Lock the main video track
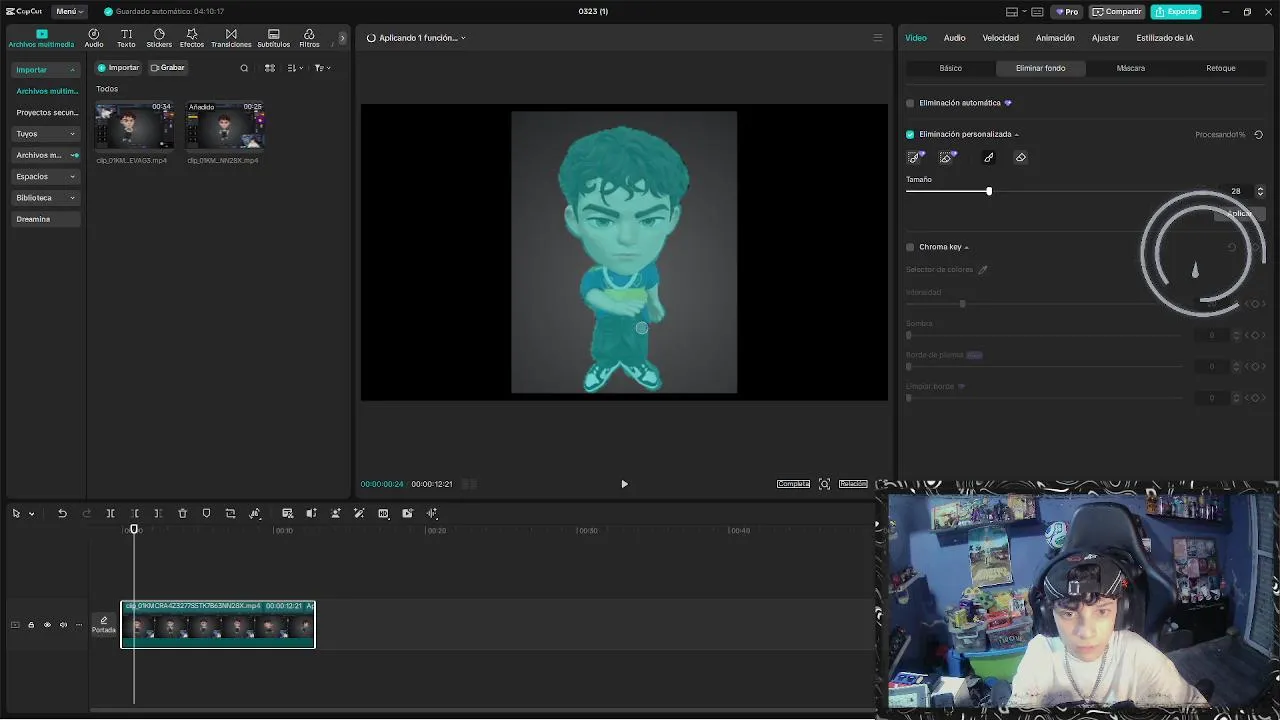Viewport: 1280px width, 720px height. pos(31,625)
